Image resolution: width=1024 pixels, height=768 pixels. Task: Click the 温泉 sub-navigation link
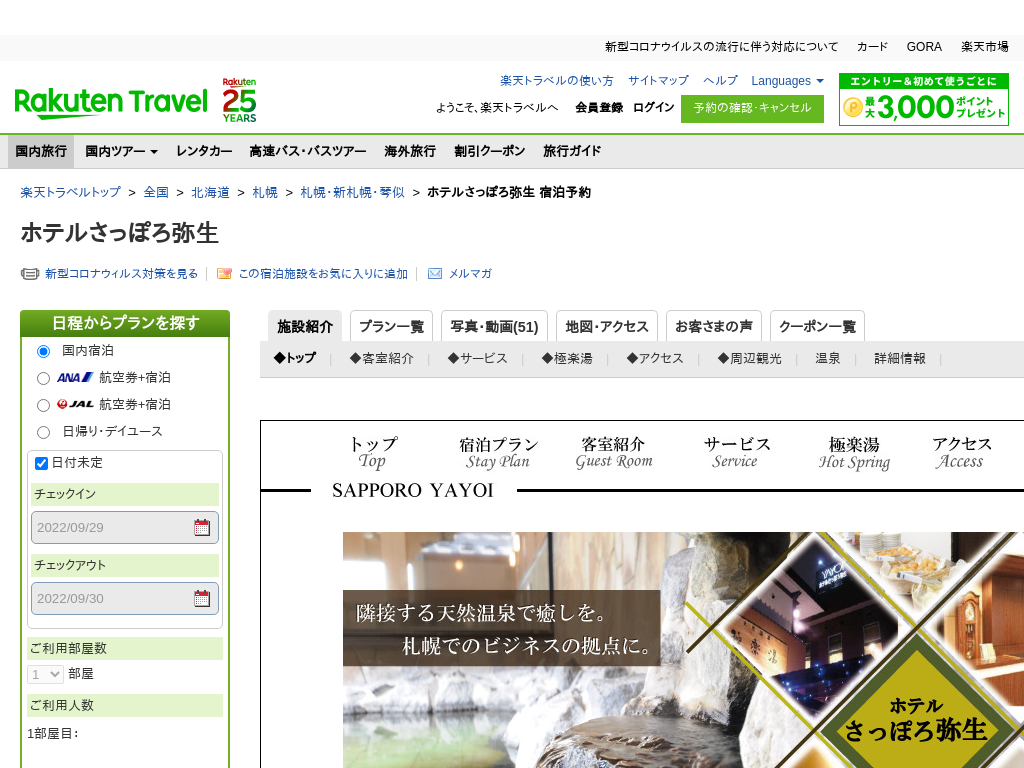(827, 359)
